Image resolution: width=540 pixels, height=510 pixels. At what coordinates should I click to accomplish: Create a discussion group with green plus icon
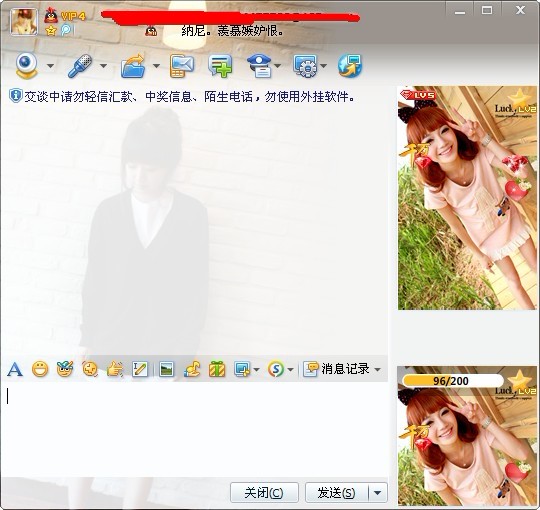tap(220, 65)
